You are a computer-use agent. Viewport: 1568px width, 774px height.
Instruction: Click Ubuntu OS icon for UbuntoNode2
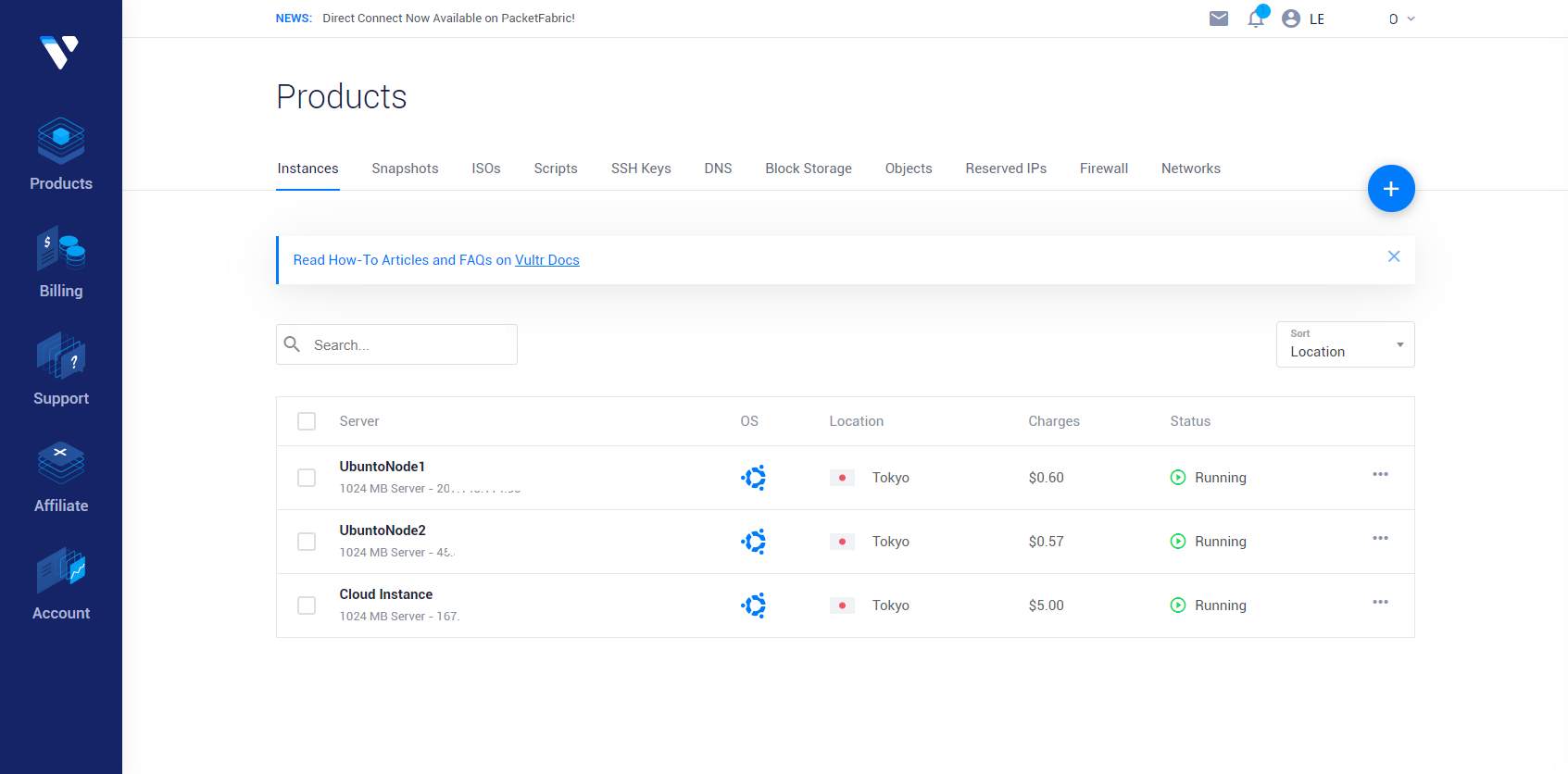point(754,542)
